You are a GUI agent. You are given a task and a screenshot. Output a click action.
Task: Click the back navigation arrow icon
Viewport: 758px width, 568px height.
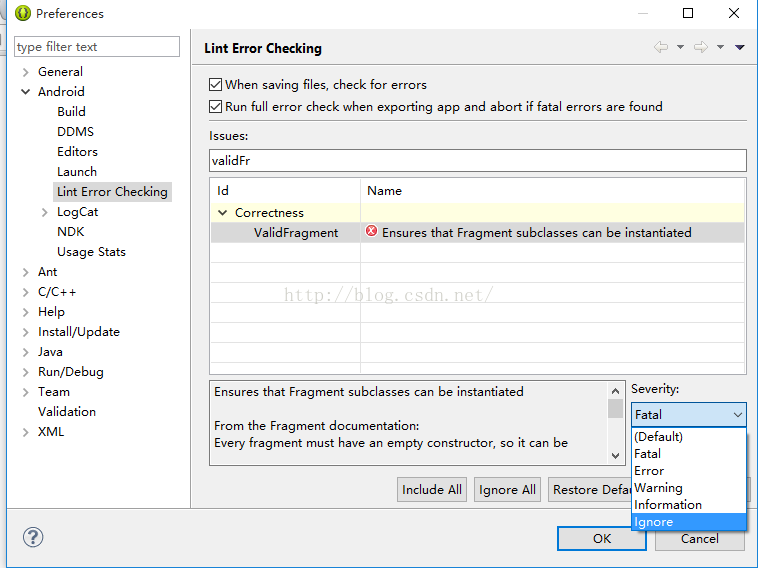(661, 47)
